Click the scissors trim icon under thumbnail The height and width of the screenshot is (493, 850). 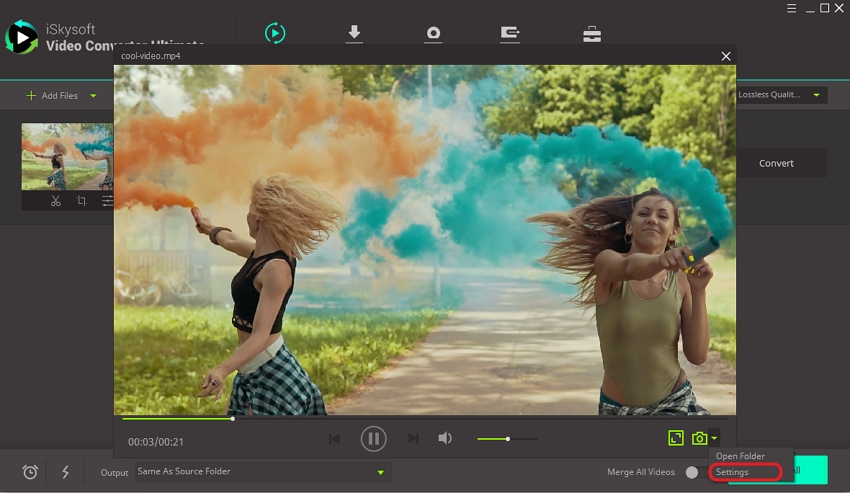(56, 201)
